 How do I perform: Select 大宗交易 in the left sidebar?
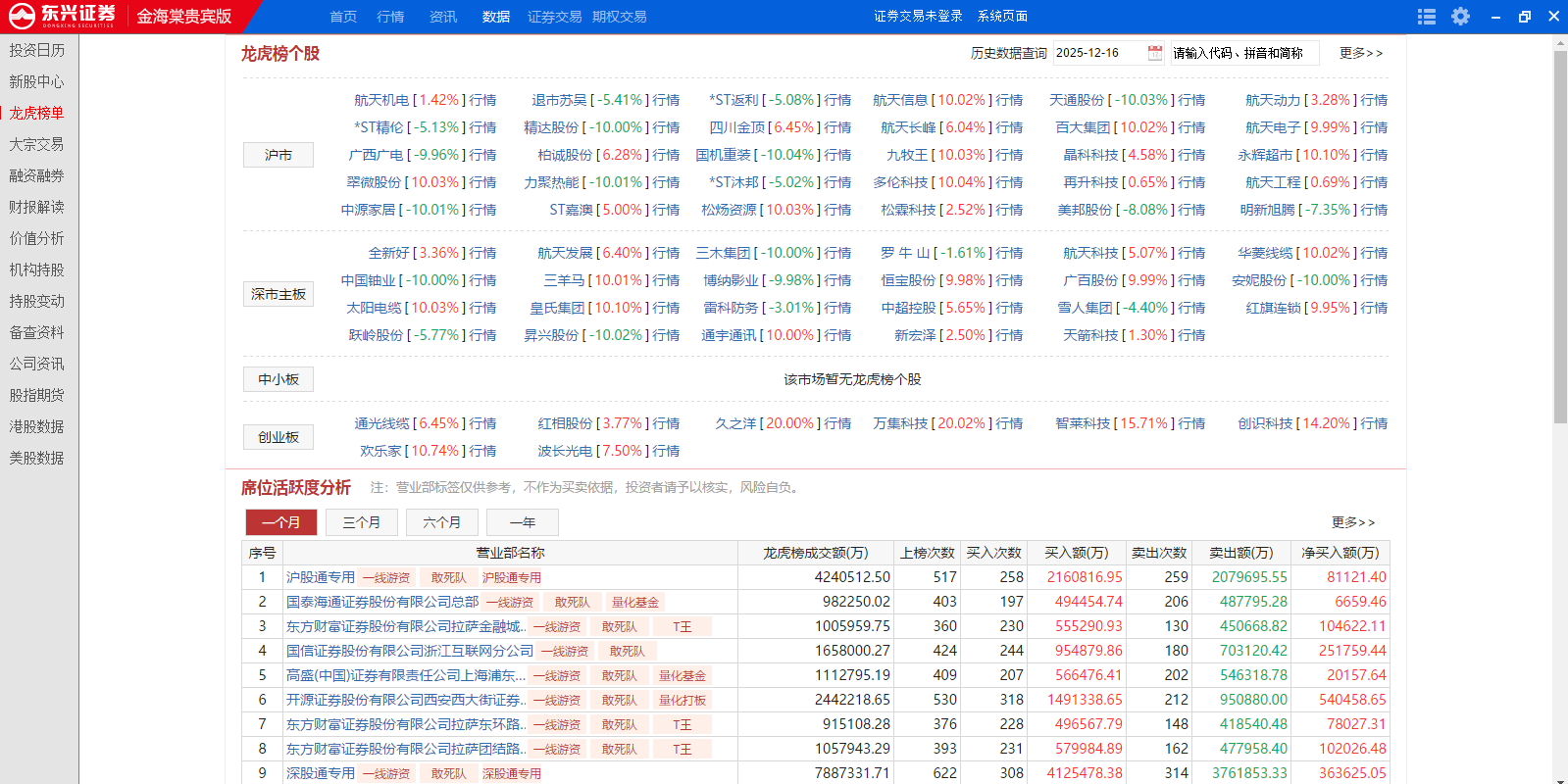click(x=36, y=144)
